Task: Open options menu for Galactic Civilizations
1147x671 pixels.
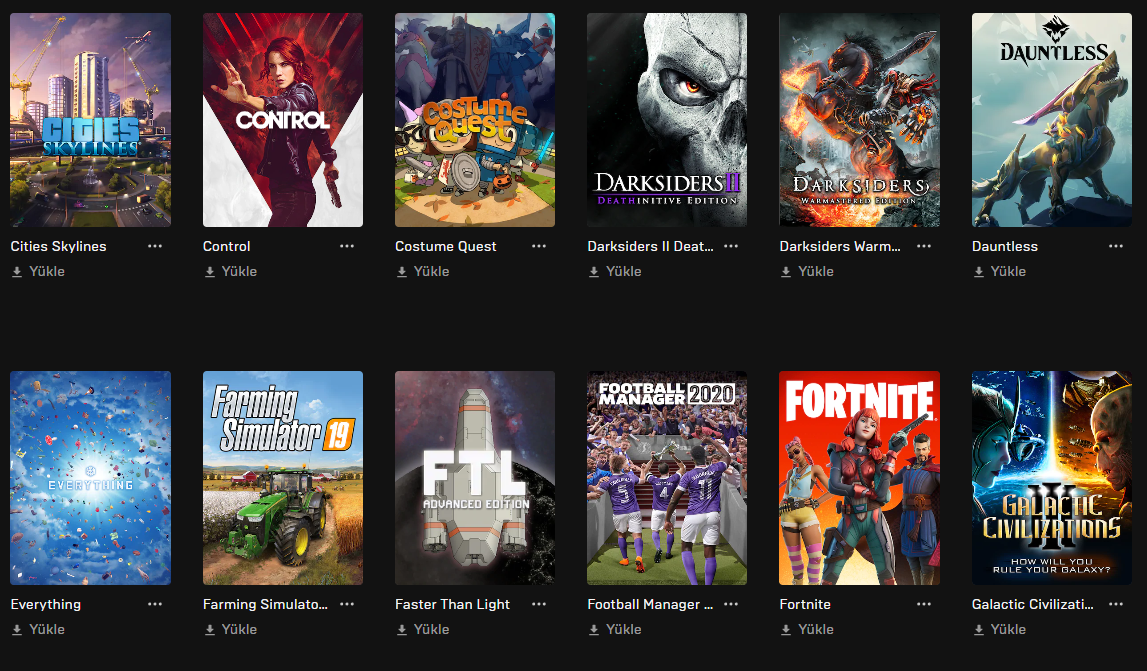Action: tap(1116, 604)
